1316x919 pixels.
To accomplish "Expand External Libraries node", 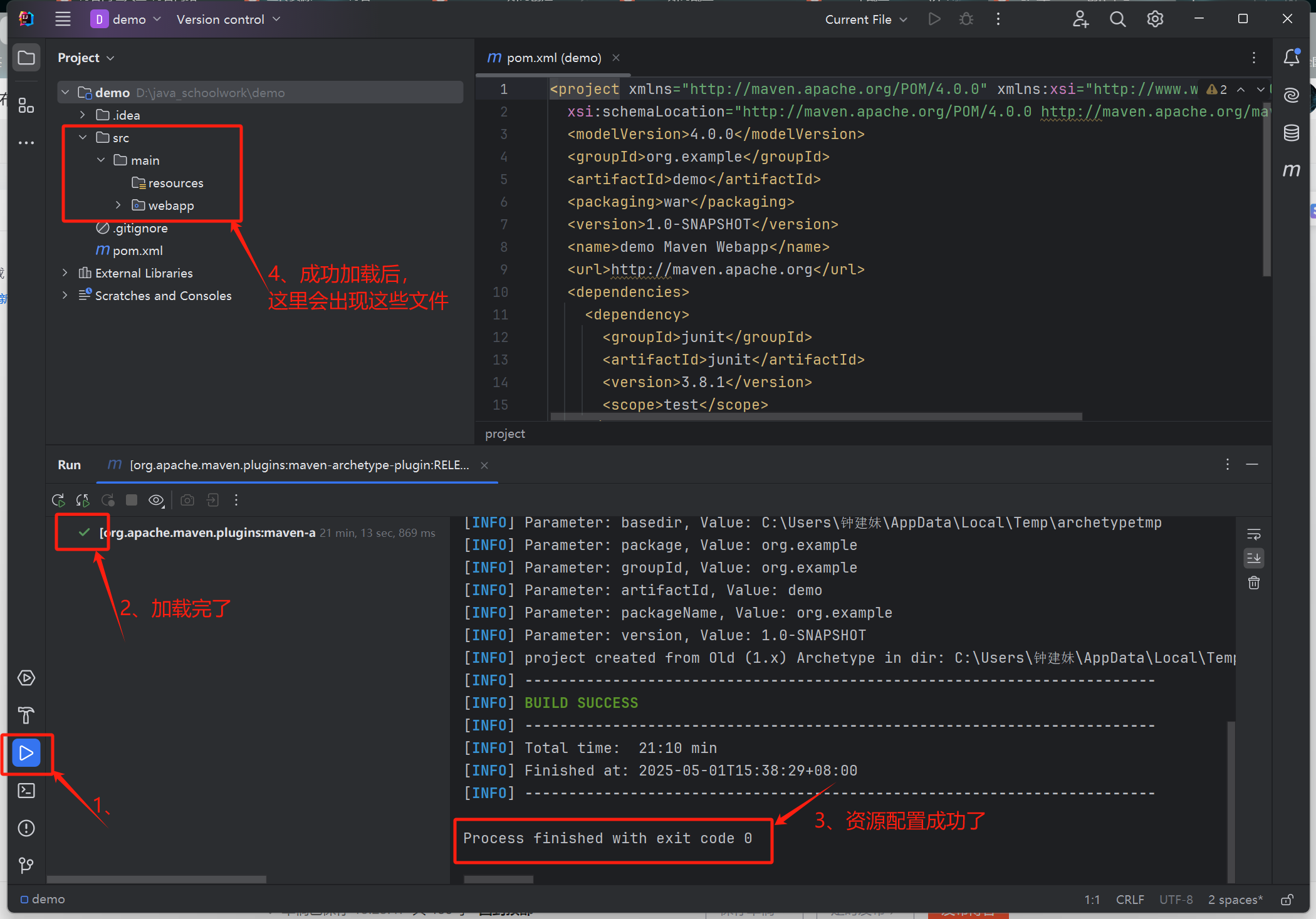I will pyautogui.click(x=65, y=273).
